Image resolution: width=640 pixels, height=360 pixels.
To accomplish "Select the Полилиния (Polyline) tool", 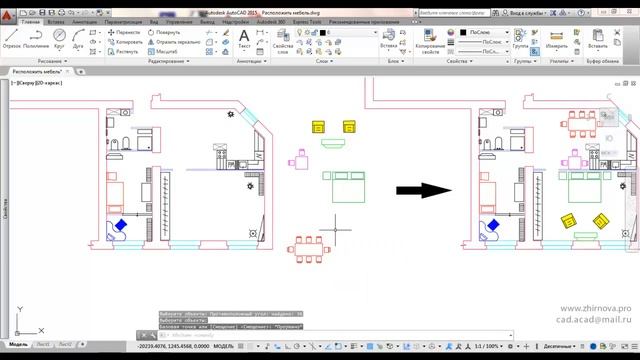I will (36, 39).
